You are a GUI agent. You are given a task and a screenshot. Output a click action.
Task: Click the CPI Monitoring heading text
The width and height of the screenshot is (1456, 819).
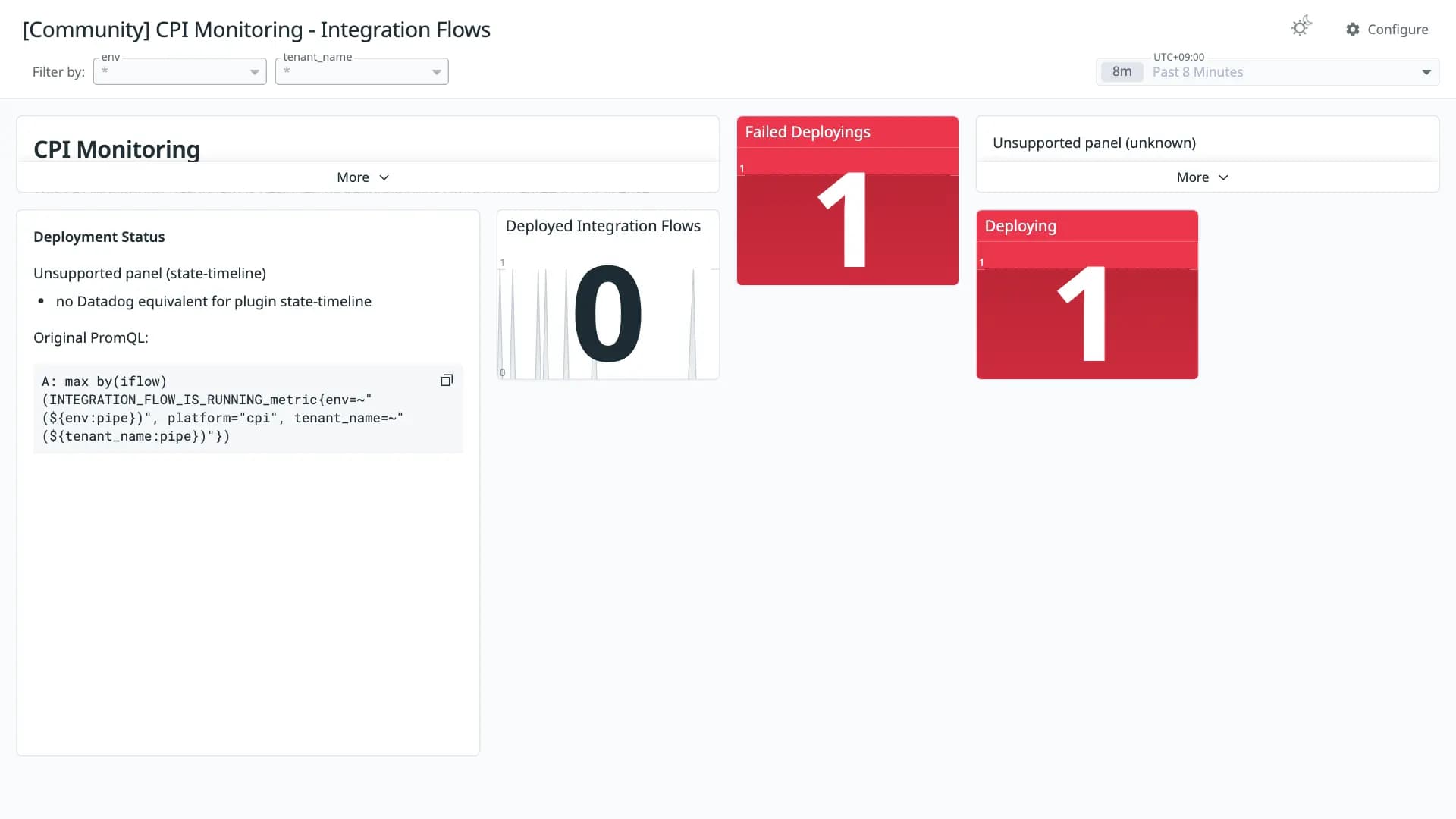(x=117, y=149)
